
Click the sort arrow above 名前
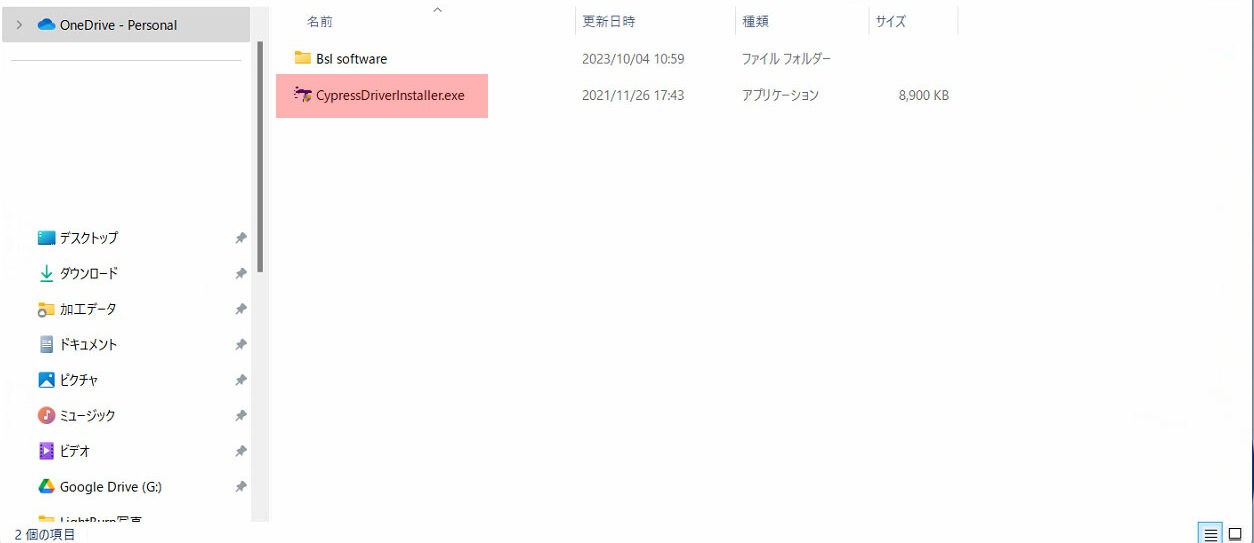pos(437,10)
